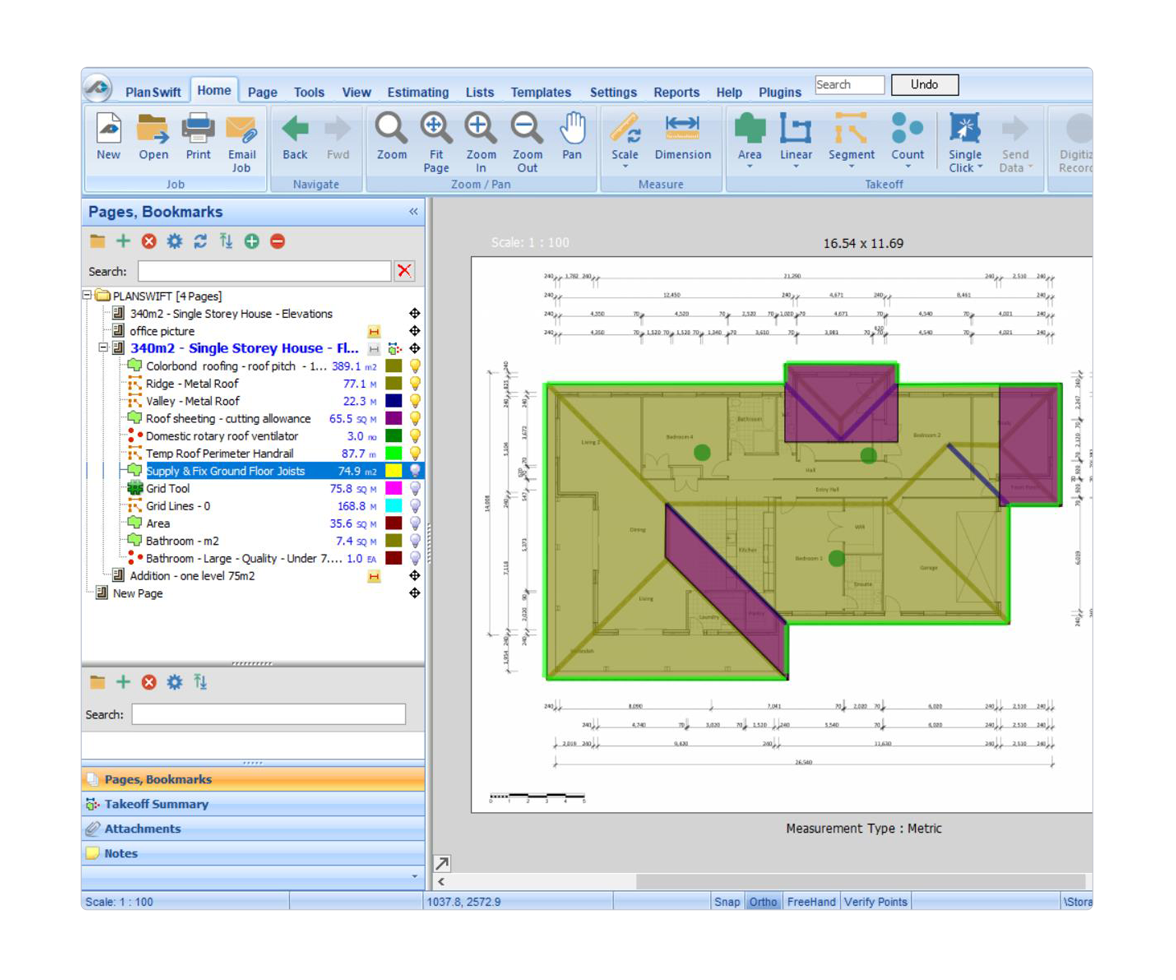Image resolution: width=1176 pixels, height=980 pixels.
Task: Select the Segment takeoff tool
Action: pos(851,128)
